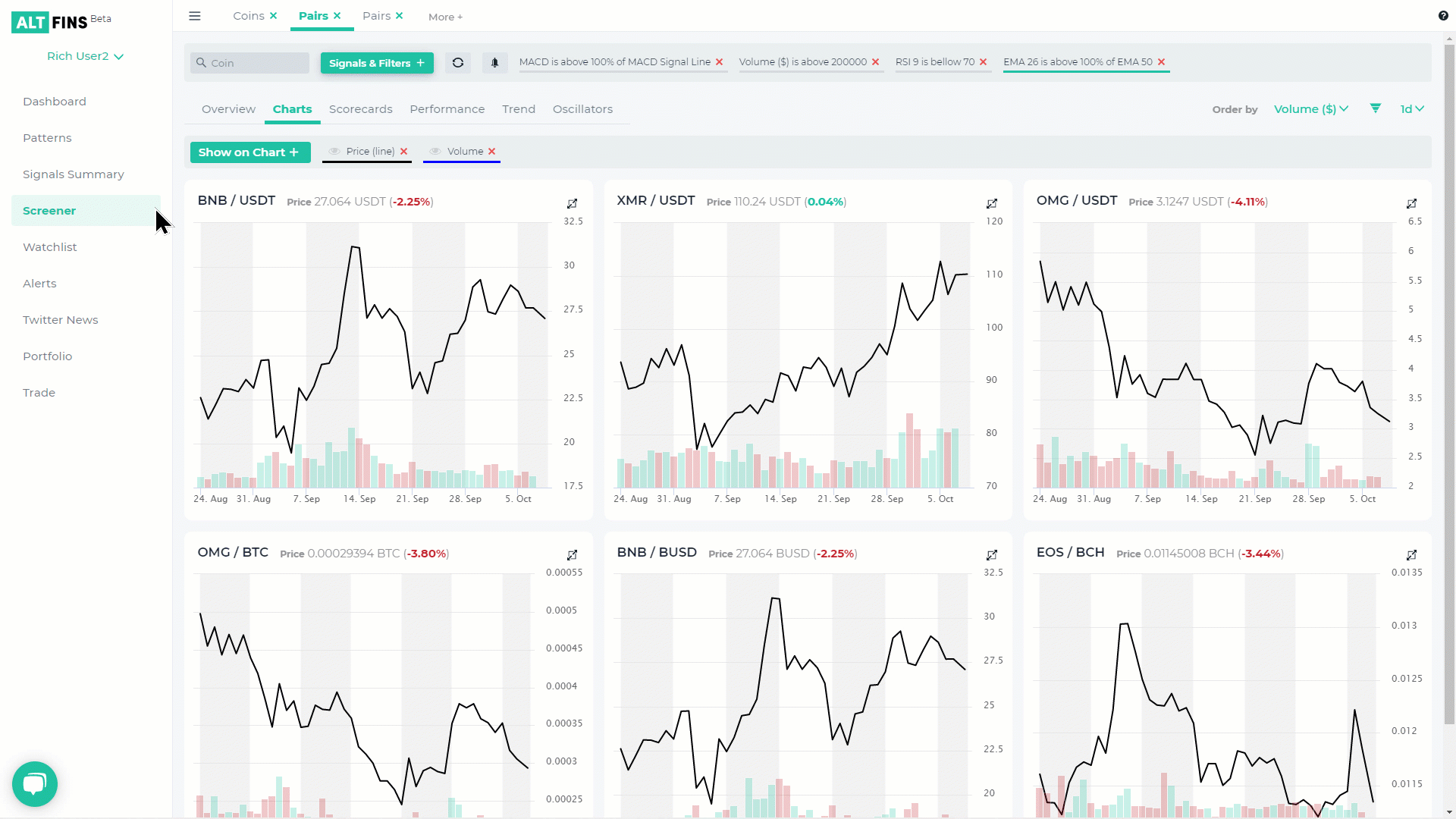Click the OMG / USDT pair title
The height and width of the screenshot is (819, 1456).
point(1077,201)
